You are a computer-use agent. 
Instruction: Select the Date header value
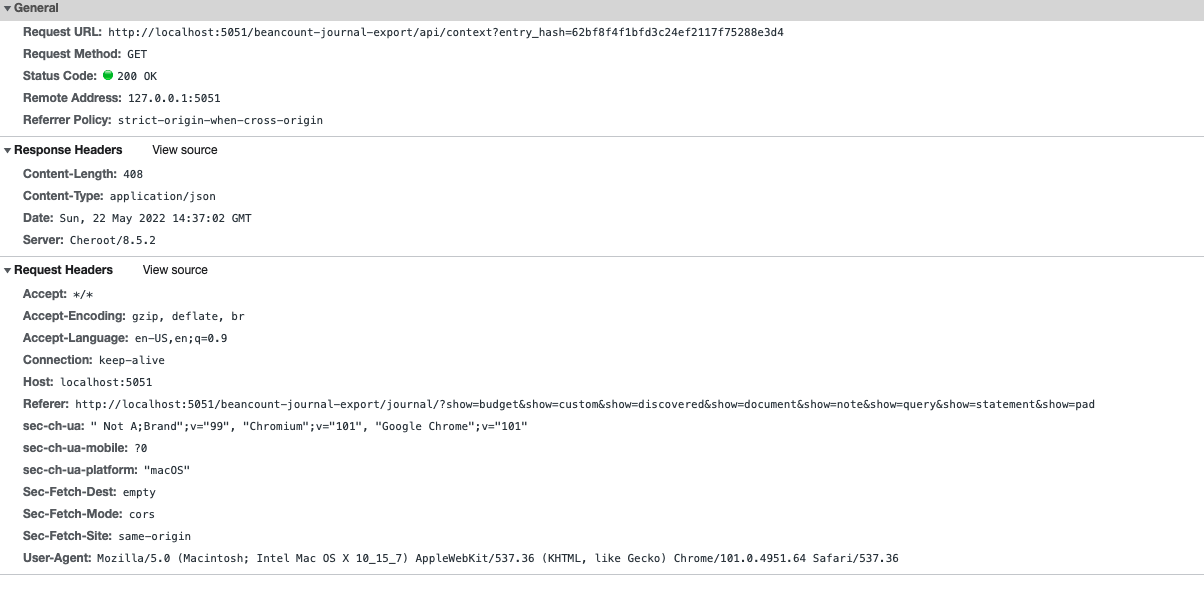coord(153,217)
